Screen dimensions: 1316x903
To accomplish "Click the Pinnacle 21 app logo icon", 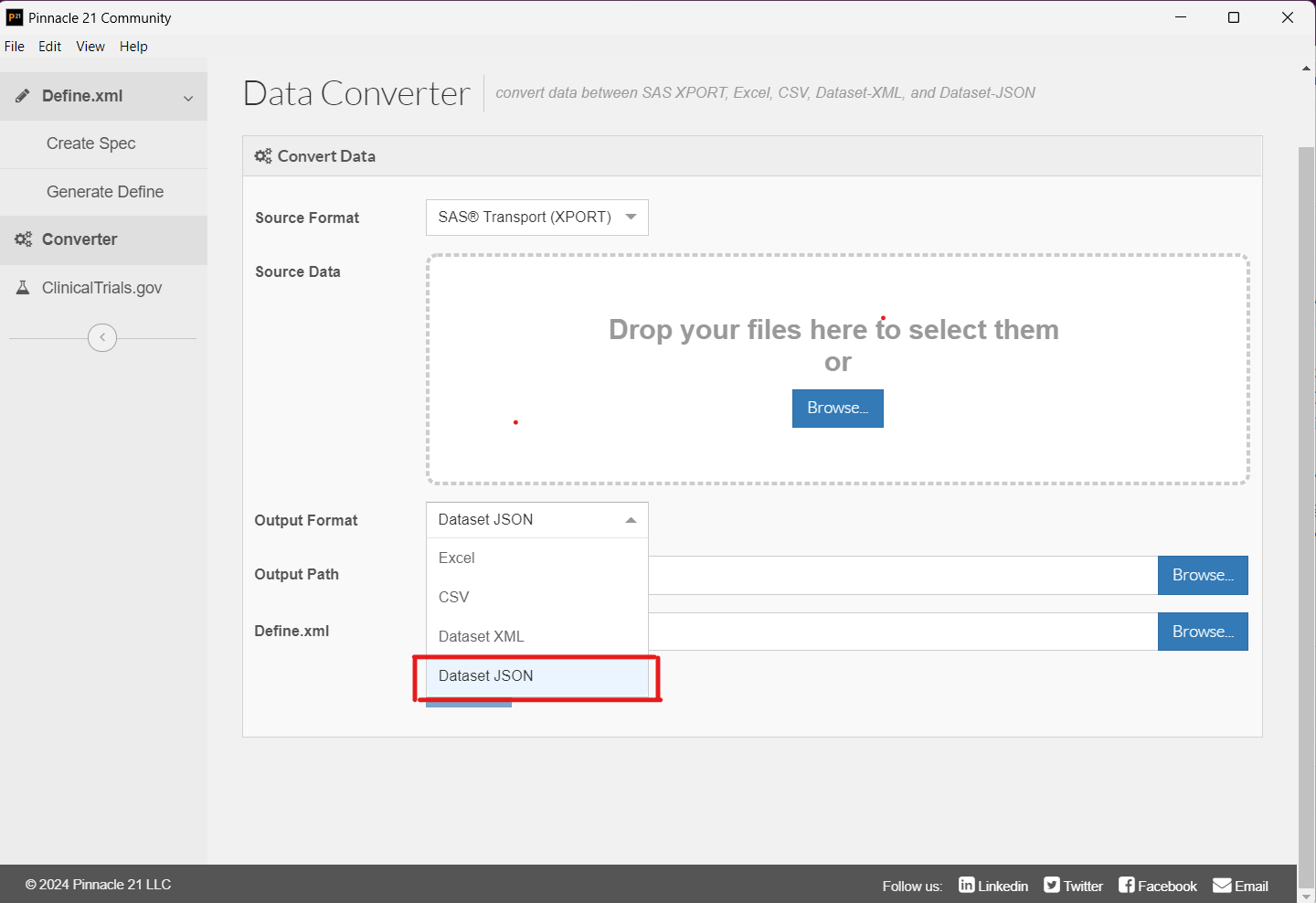I will point(14,17).
